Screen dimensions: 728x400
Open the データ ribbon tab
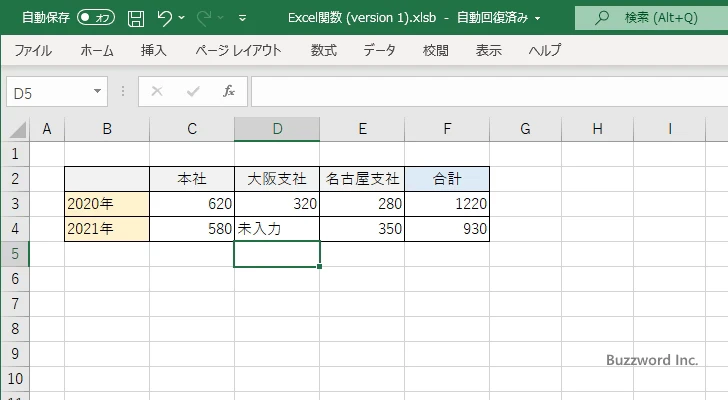(x=379, y=50)
